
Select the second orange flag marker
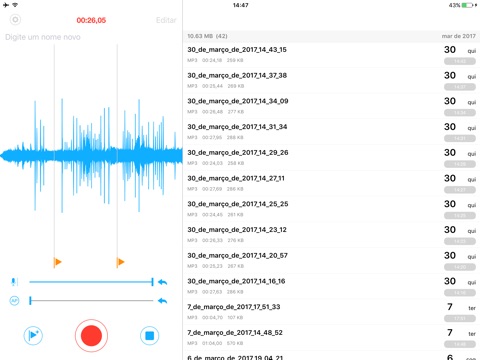tap(120, 262)
